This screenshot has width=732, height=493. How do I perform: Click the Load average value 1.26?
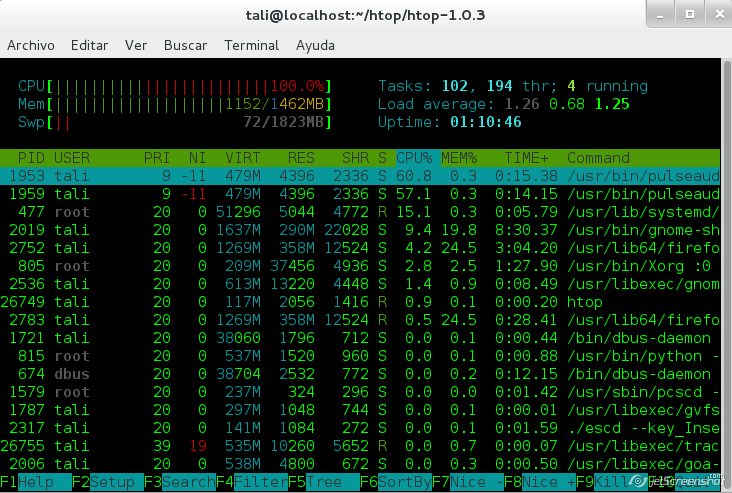[521, 104]
